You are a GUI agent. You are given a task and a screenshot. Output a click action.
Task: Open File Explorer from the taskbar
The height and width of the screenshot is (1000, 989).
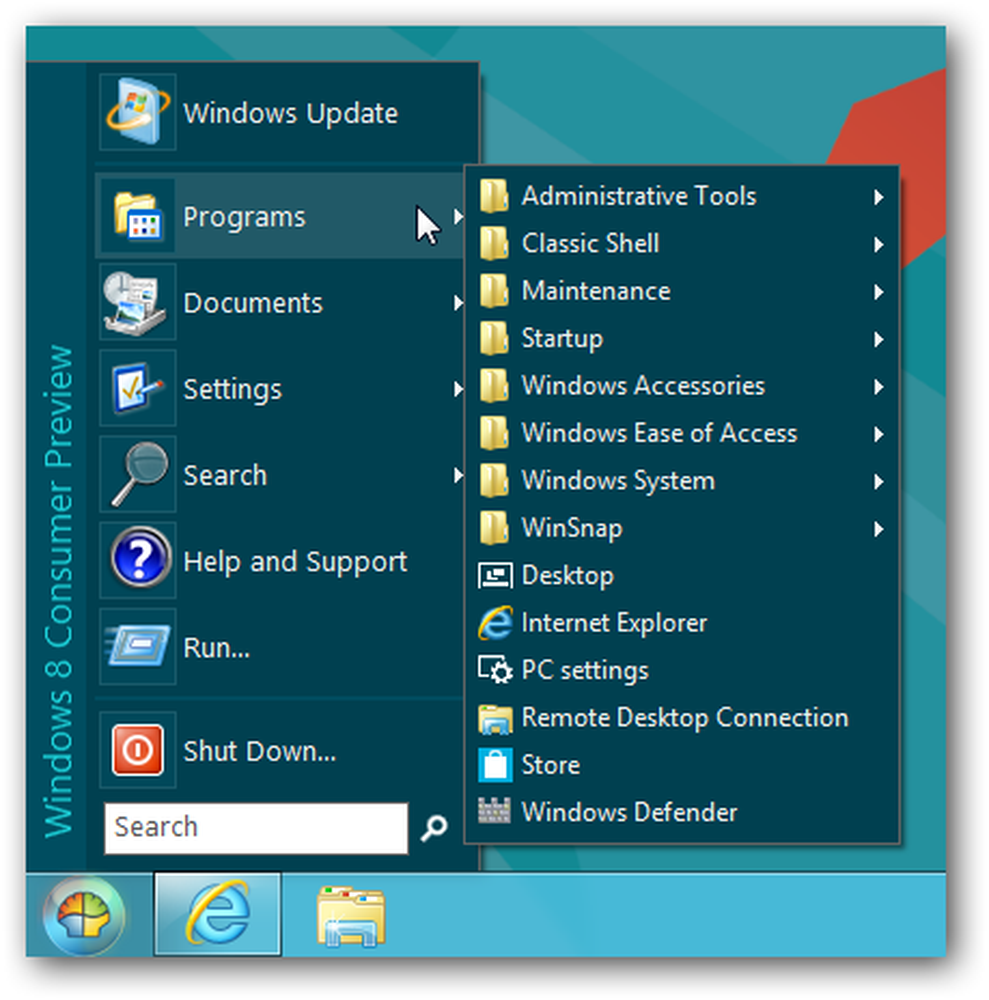[x=351, y=916]
